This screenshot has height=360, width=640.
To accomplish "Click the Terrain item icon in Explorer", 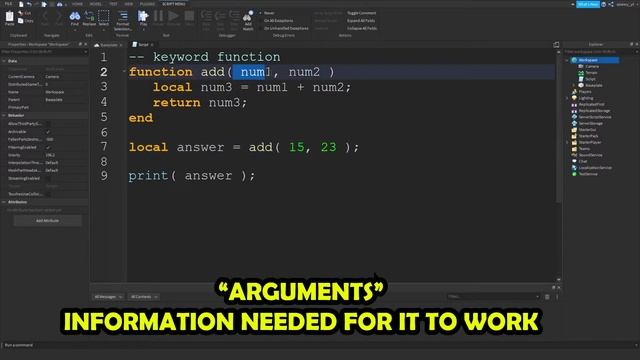I will (x=581, y=73).
